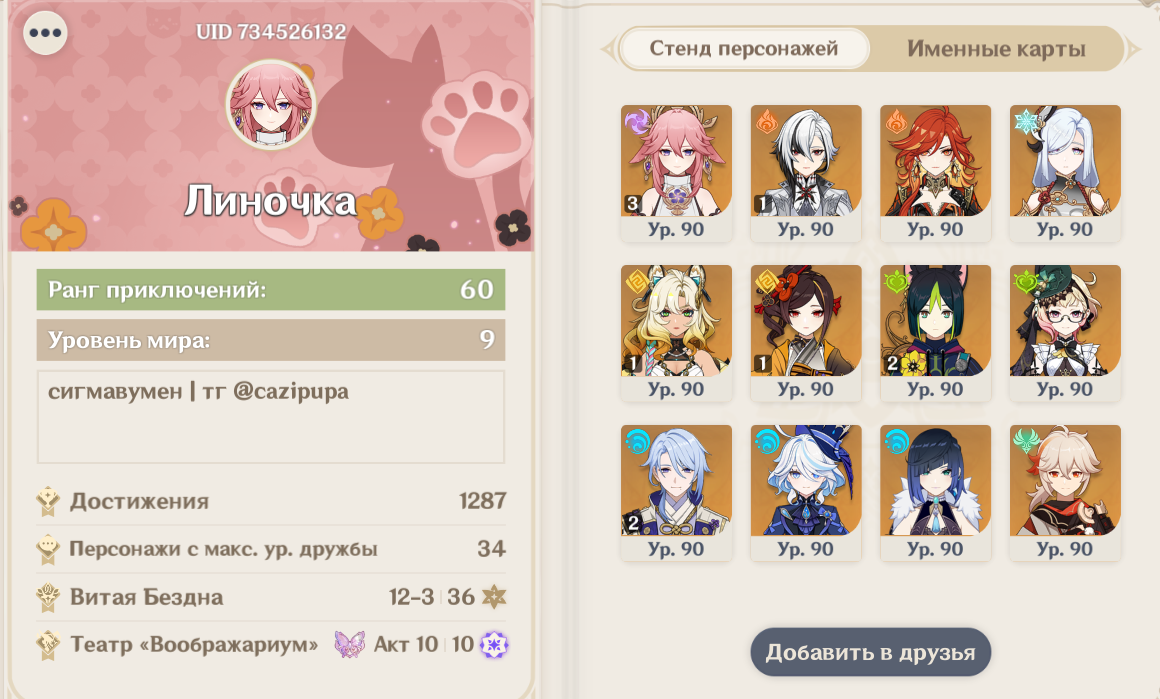1160x699 pixels.
Task: Choose the green-streaked Dendro character with ears
Action: coord(935,333)
